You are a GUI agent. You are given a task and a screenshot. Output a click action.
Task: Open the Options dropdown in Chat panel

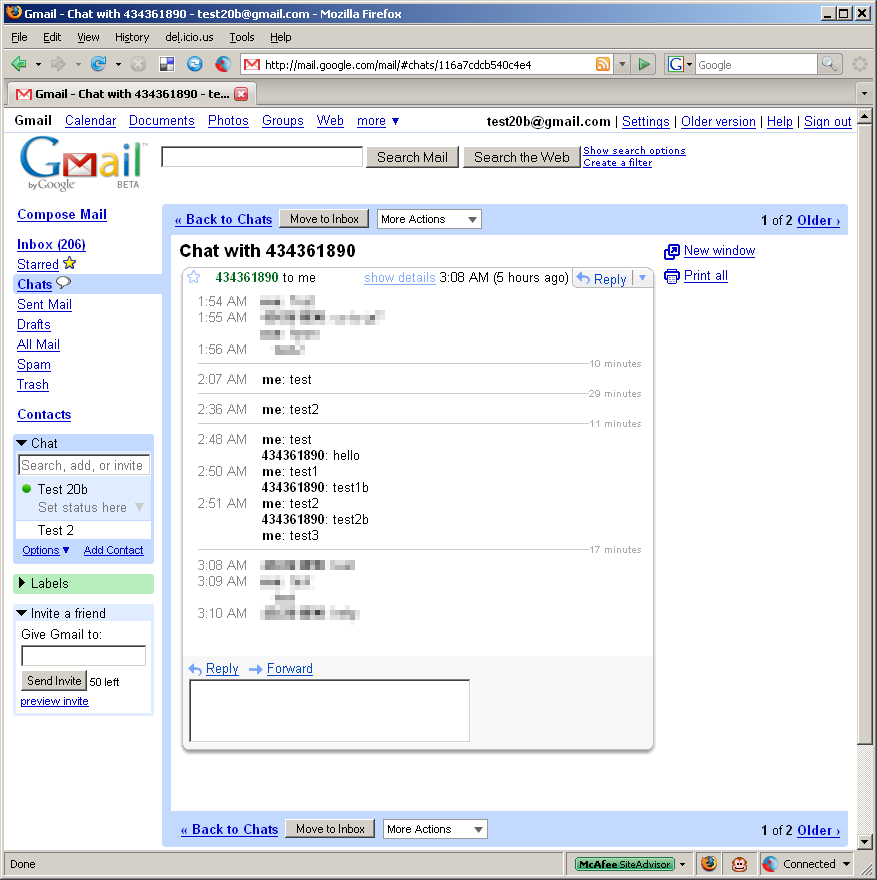tap(45, 551)
